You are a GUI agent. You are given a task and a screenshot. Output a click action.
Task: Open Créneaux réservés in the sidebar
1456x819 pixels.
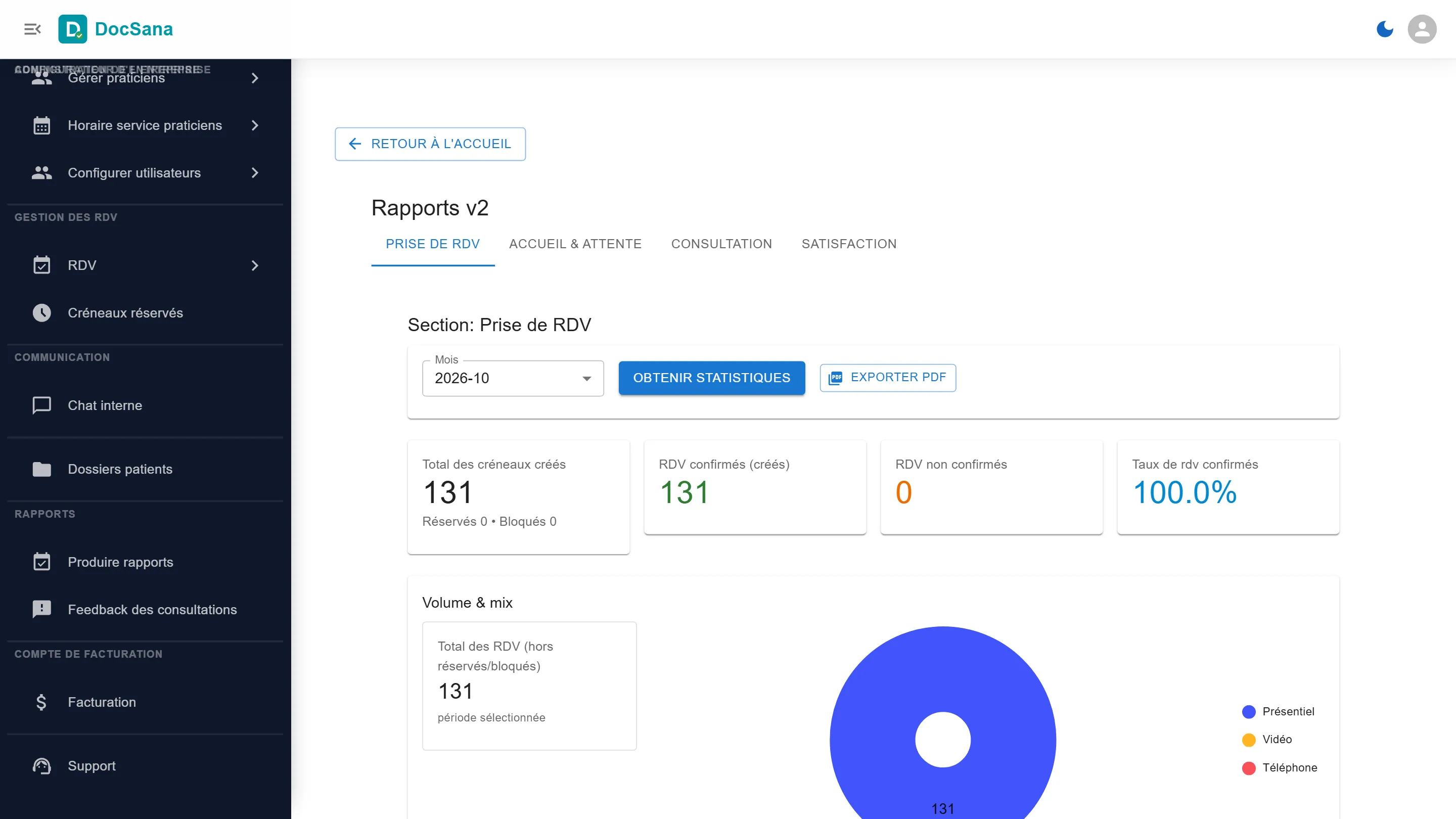145,312
